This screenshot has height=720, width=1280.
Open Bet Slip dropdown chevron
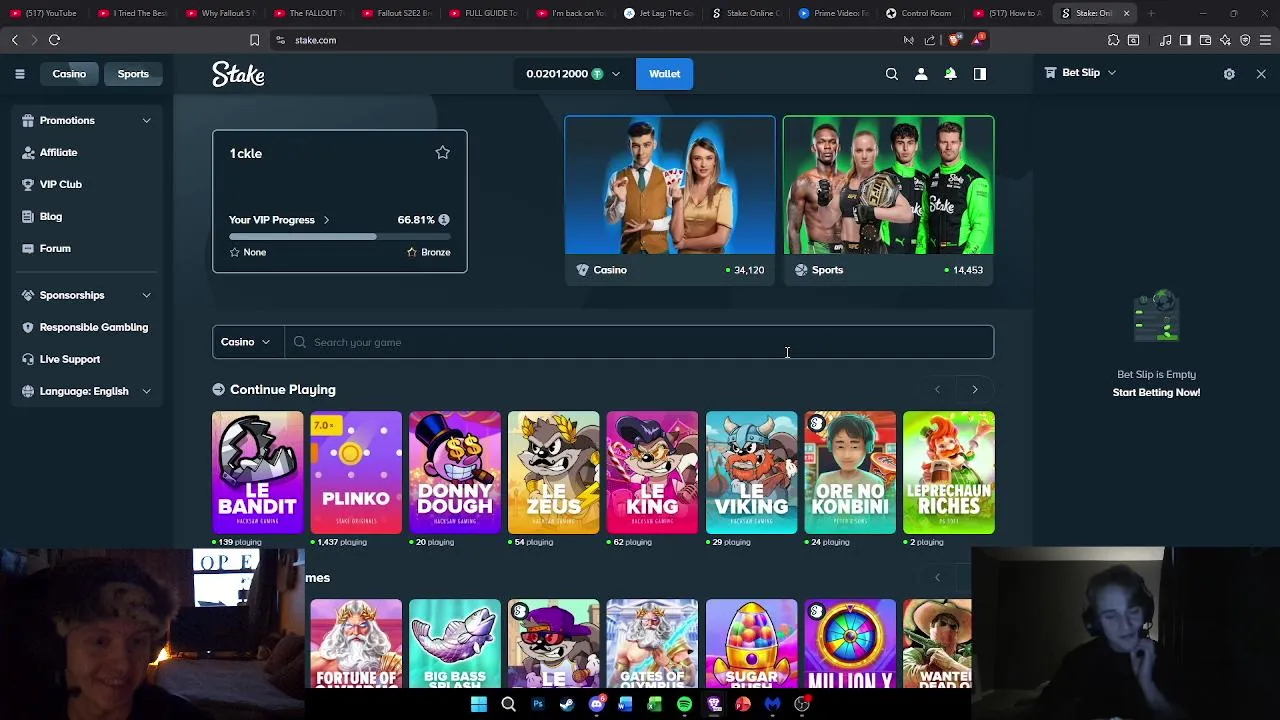[1111, 73]
